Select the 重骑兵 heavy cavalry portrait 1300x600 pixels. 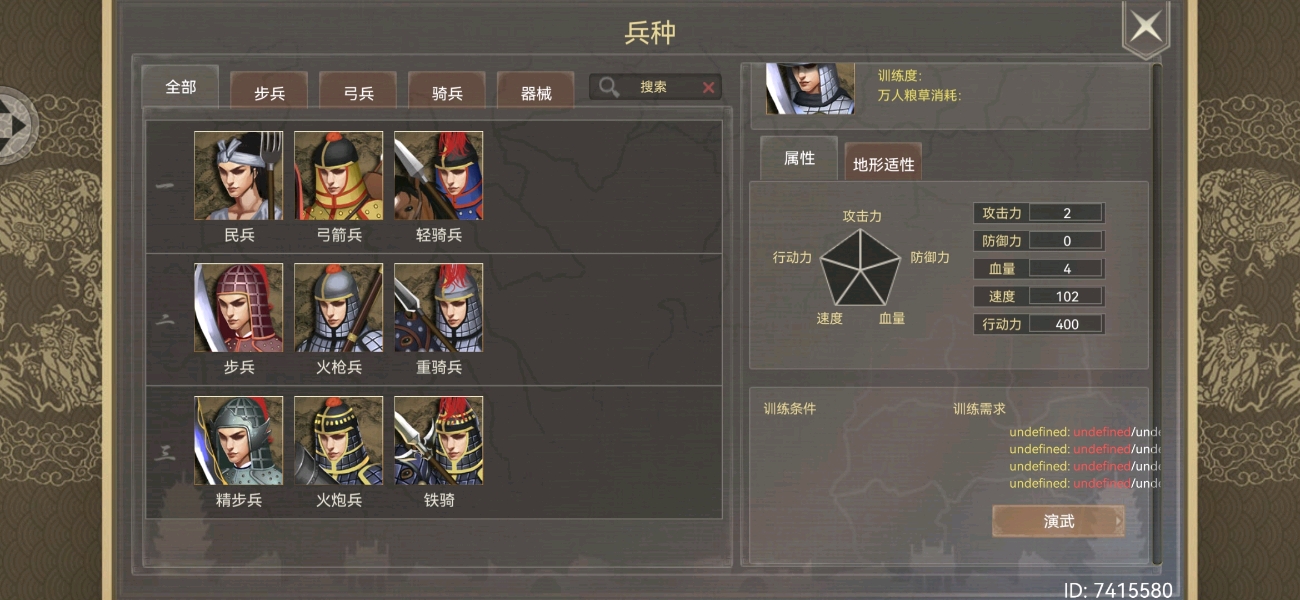tap(438, 307)
